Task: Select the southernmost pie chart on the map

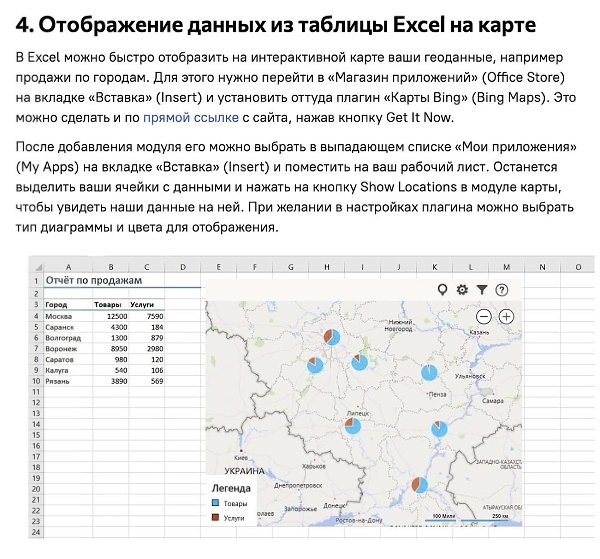Action: click(x=420, y=485)
